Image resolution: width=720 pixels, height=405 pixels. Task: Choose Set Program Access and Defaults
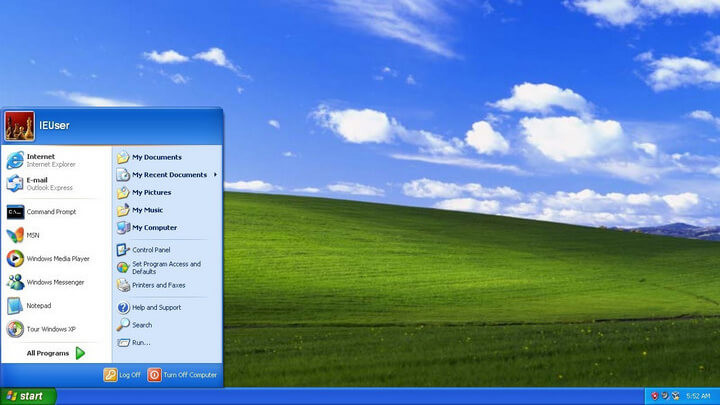165,268
